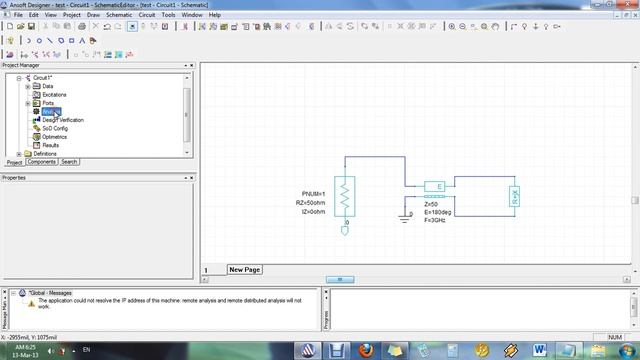Activate the pan hand tool
Viewport: 640px width, 360px height.
pyautogui.click(x=495, y=27)
